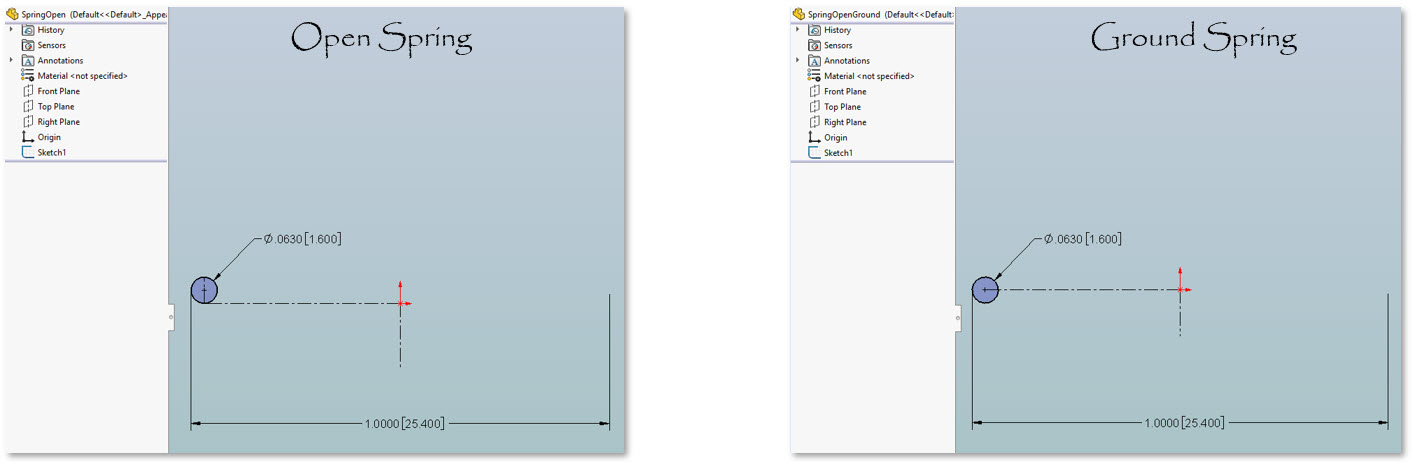Image resolution: width=1412 pixels, height=463 pixels.
Task: Click Material icon in SpringOpenGround tree
Action: [x=815, y=76]
